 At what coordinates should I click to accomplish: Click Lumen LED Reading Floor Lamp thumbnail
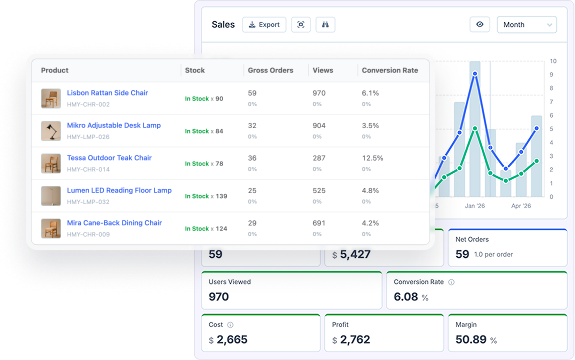coord(51,196)
